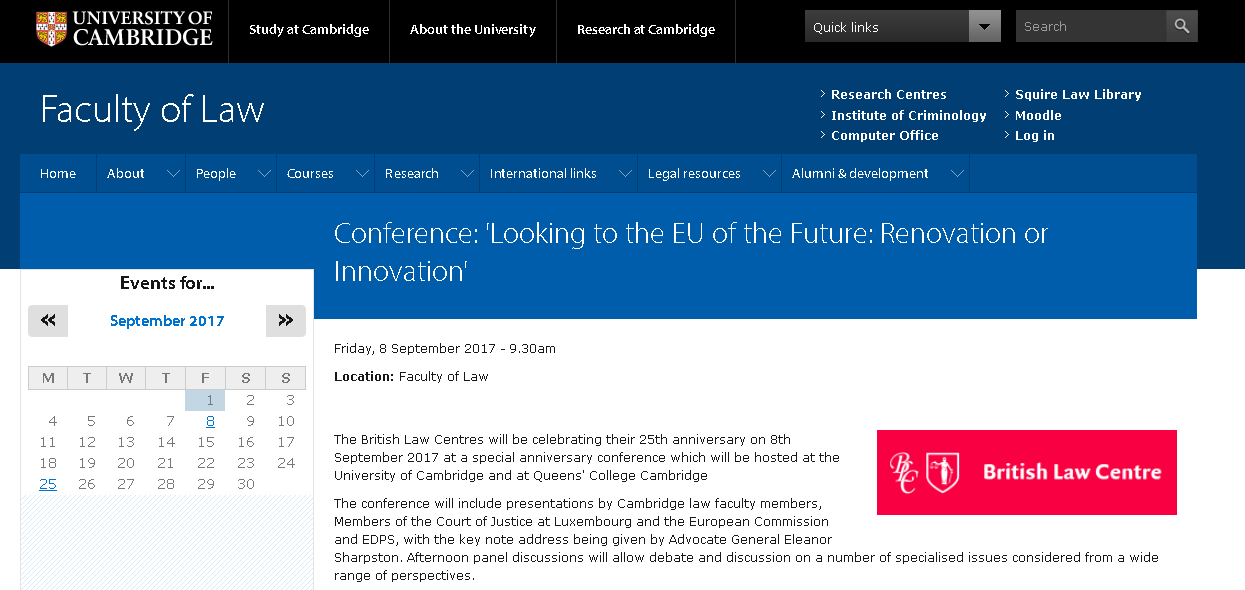
Task: Click into the Search input field
Action: (x=1091, y=27)
